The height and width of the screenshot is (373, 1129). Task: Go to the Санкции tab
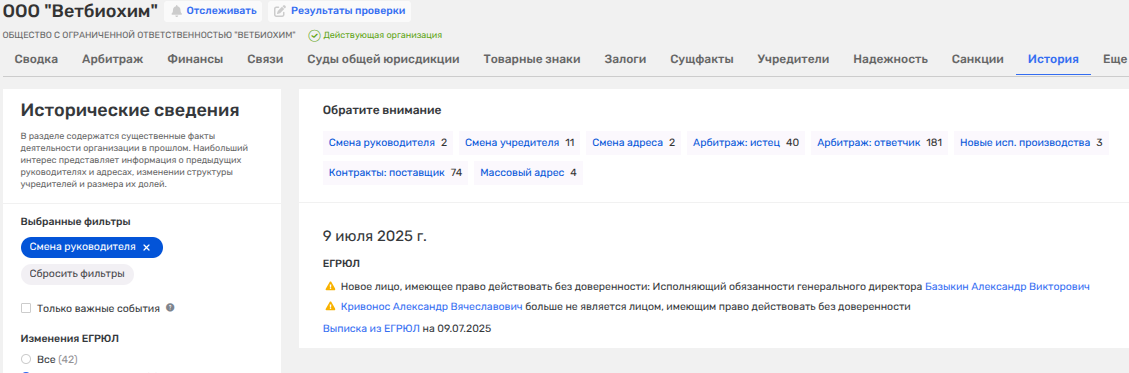point(977,60)
